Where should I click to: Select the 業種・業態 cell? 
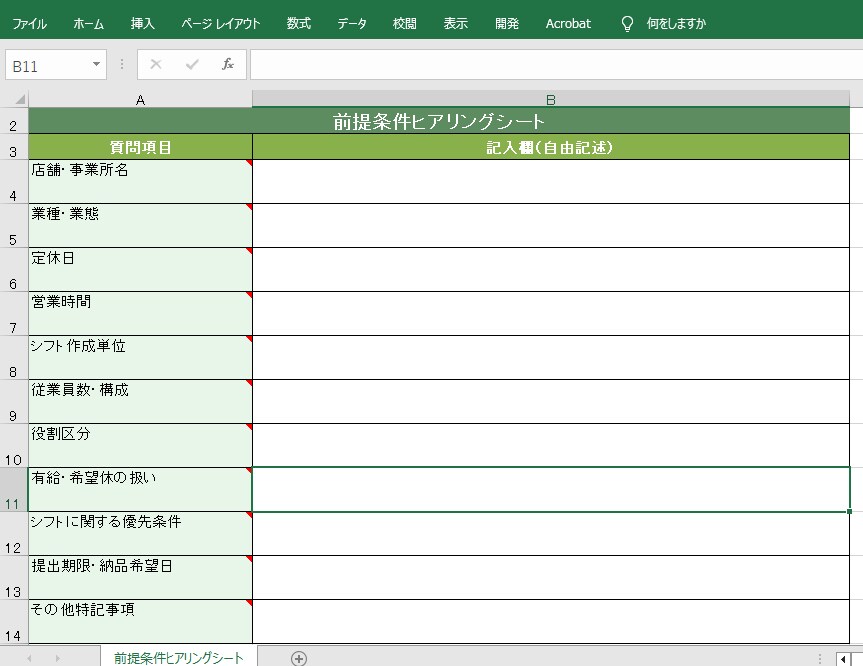140,226
